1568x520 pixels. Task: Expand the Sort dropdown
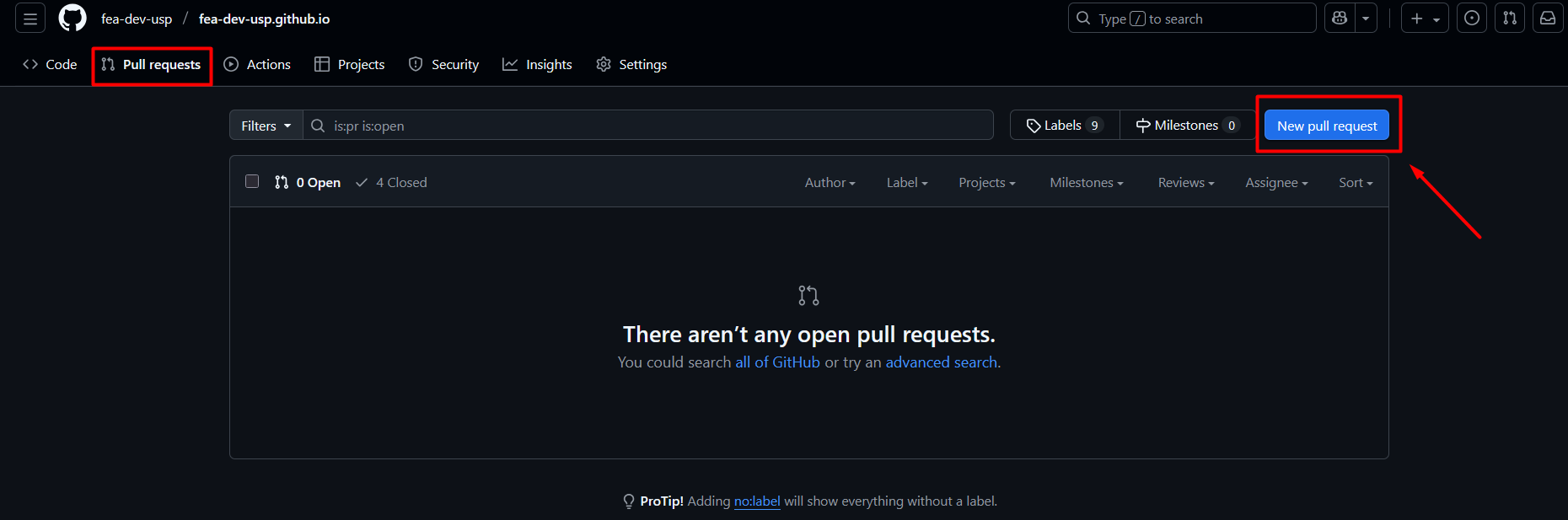click(x=1355, y=183)
